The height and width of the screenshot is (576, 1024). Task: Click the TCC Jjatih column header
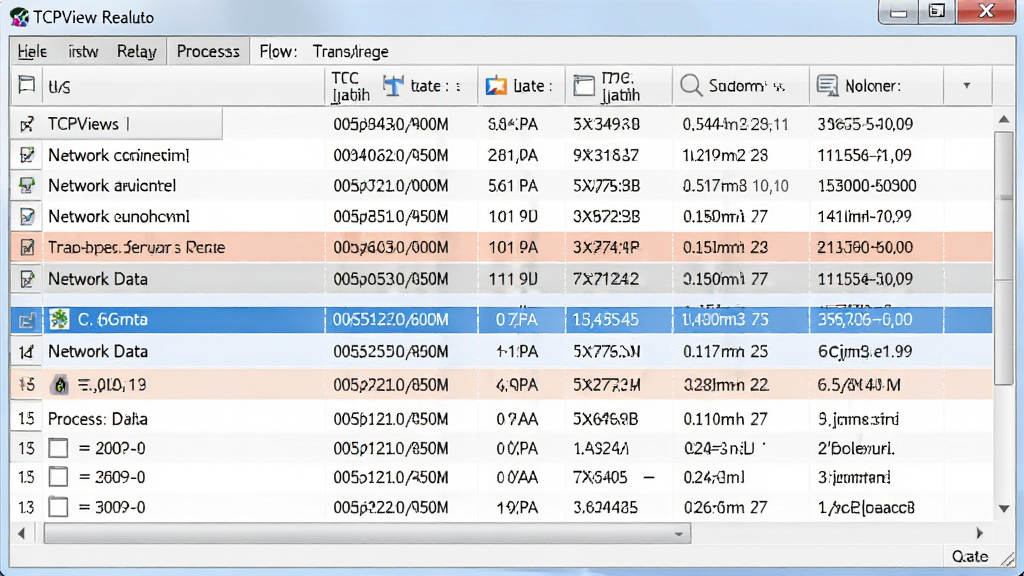coord(351,86)
